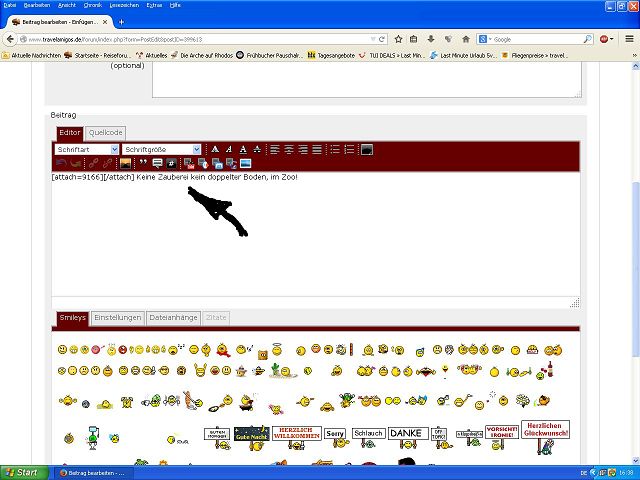Open the Einstellungen tab
Viewport: 640px width, 480px height.
point(117,317)
